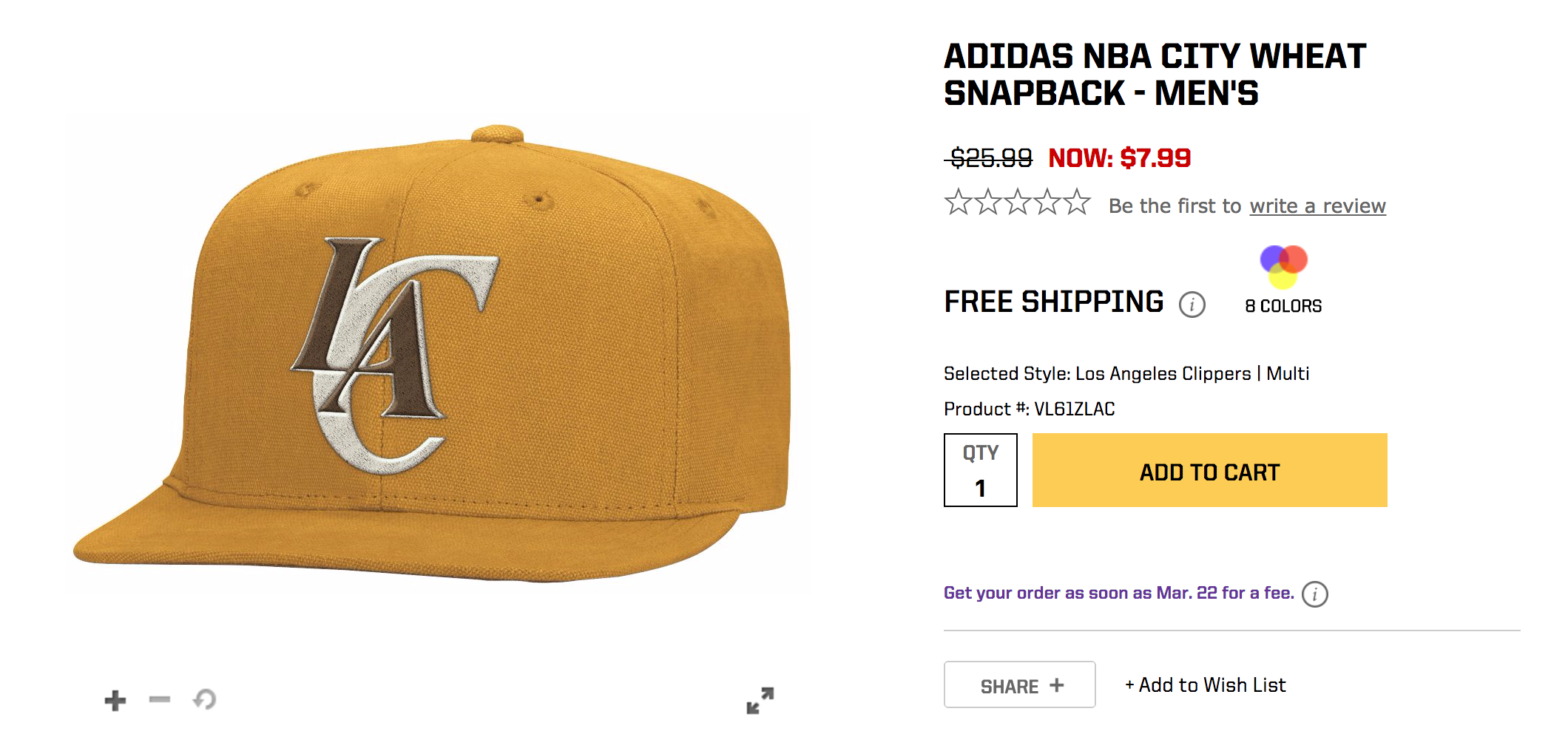Click the QTY quantity field
The width and height of the screenshot is (1568, 751).
pyautogui.click(x=980, y=471)
